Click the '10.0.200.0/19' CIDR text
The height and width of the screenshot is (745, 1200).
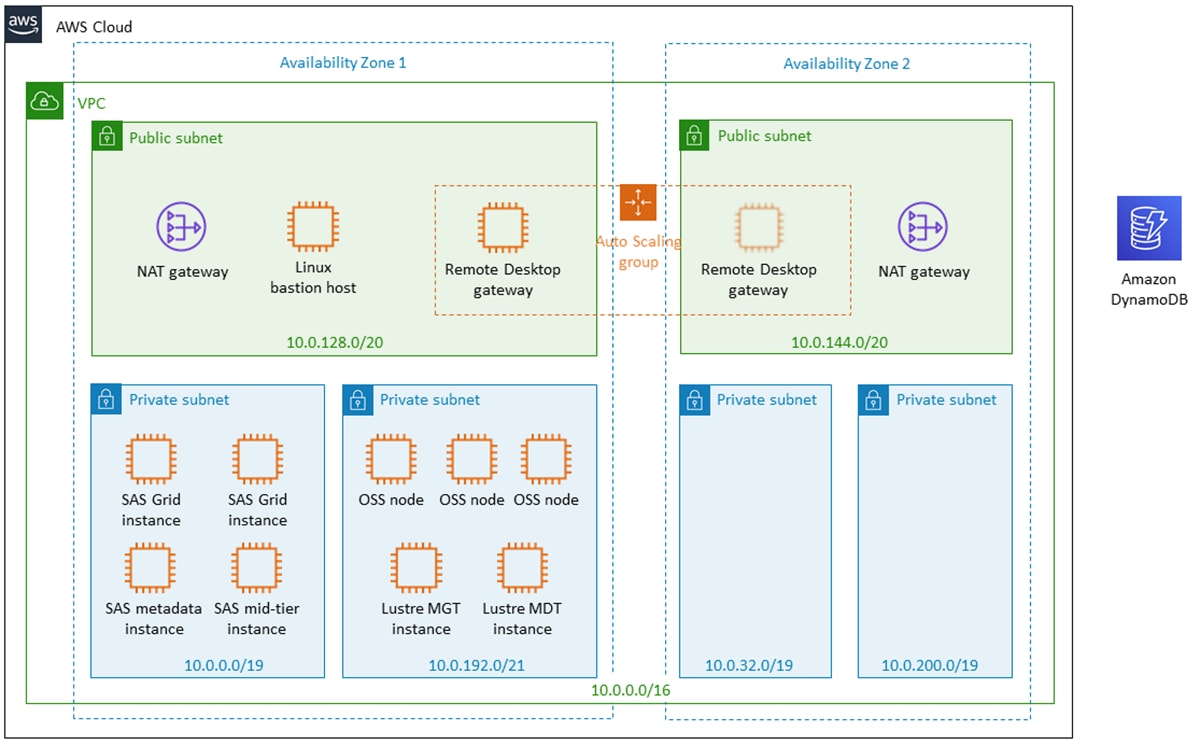coord(930,665)
